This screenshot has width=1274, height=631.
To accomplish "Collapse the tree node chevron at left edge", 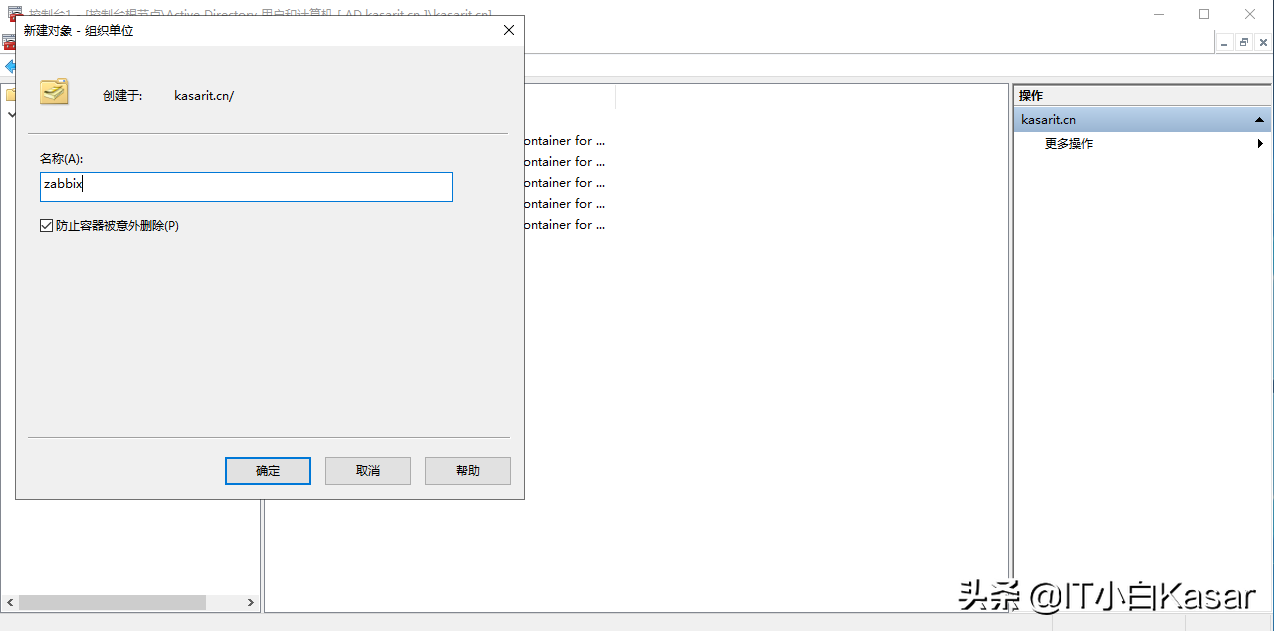I will (x=11, y=115).
